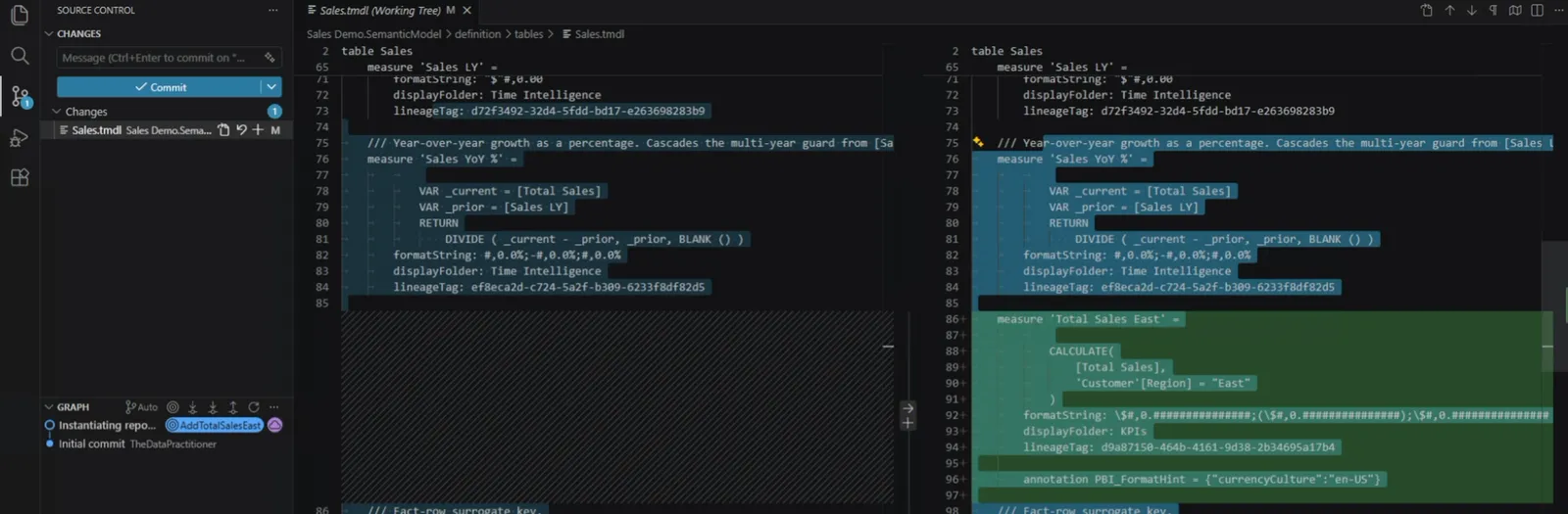Click the lightbulb code action icon
Viewport: 1568px width, 514px height.
pos(978,143)
